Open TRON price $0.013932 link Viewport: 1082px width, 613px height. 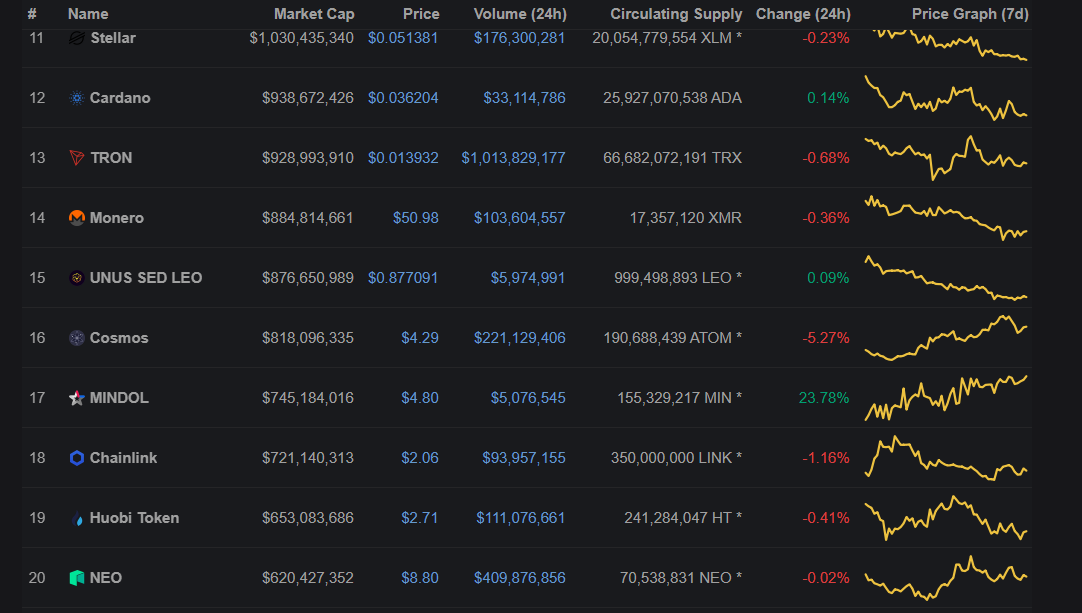(x=403, y=158)
